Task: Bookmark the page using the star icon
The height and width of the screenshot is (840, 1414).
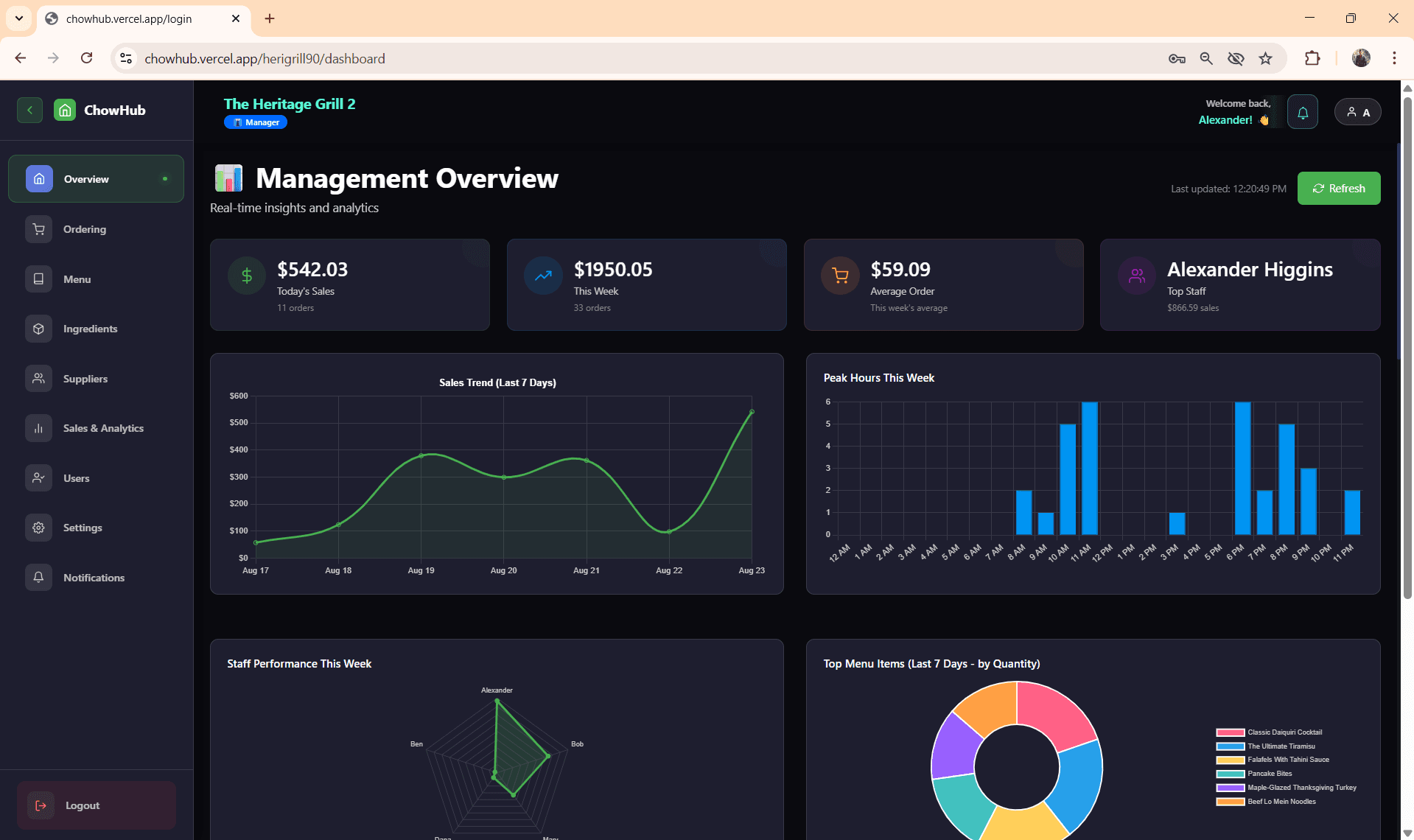Action: click(1267, 58)
